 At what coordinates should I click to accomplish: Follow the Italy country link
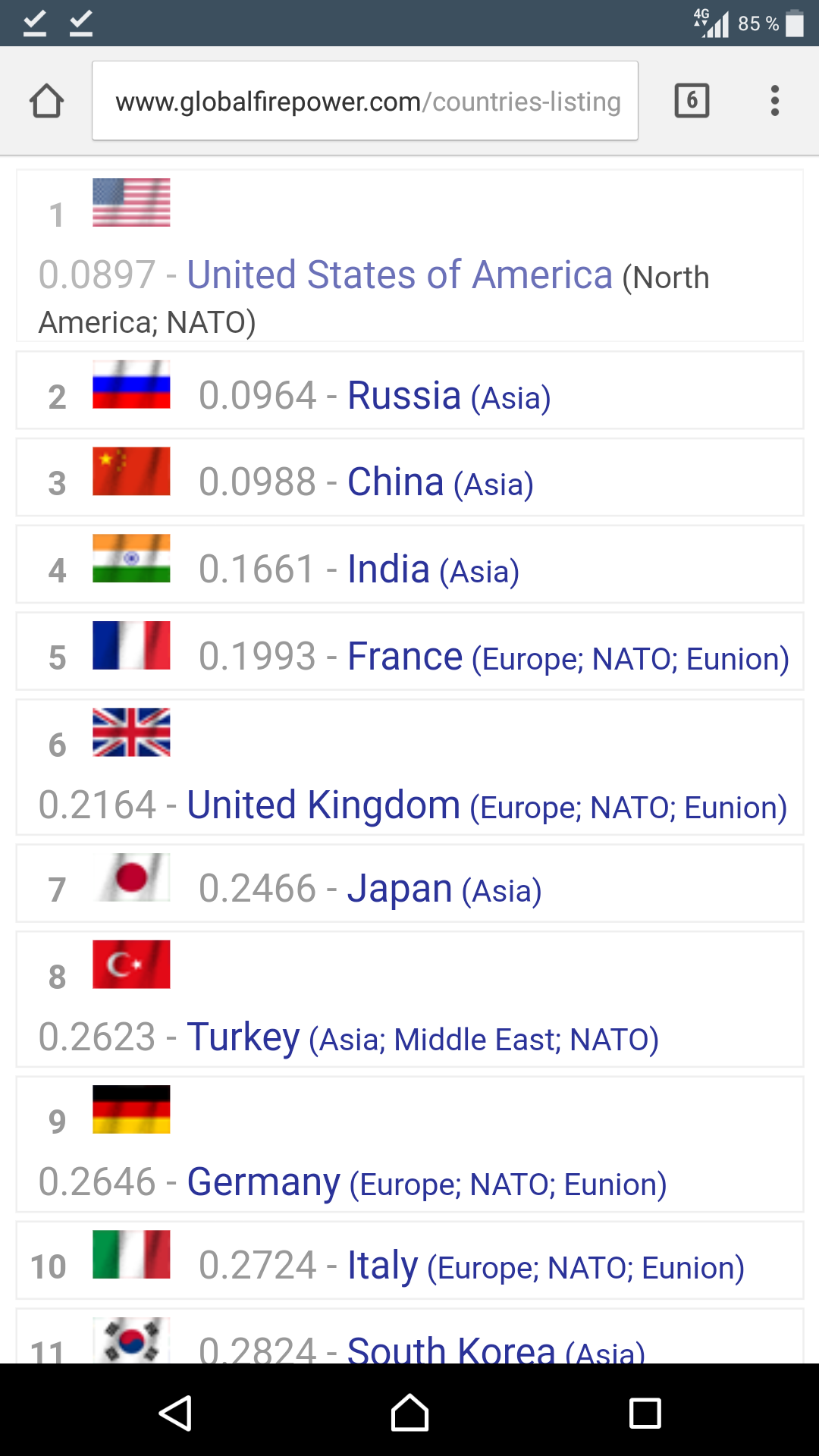click(x=382, y=1266)
